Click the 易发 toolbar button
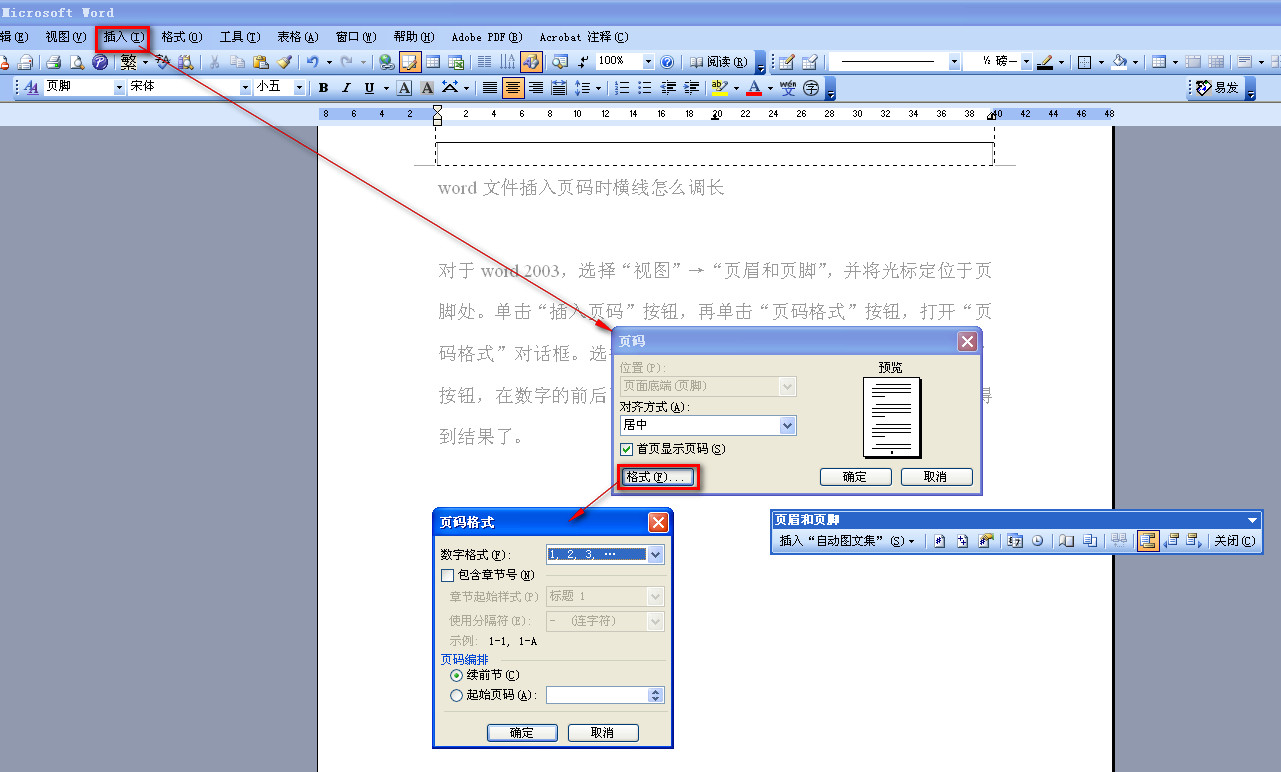 [1218, 88]
